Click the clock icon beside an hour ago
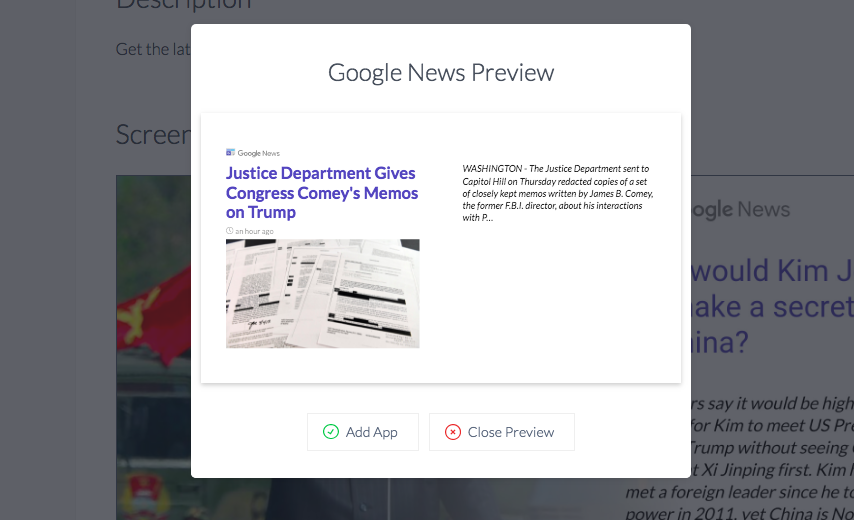Viewport: 854px width, 520px height. (229, 231)
